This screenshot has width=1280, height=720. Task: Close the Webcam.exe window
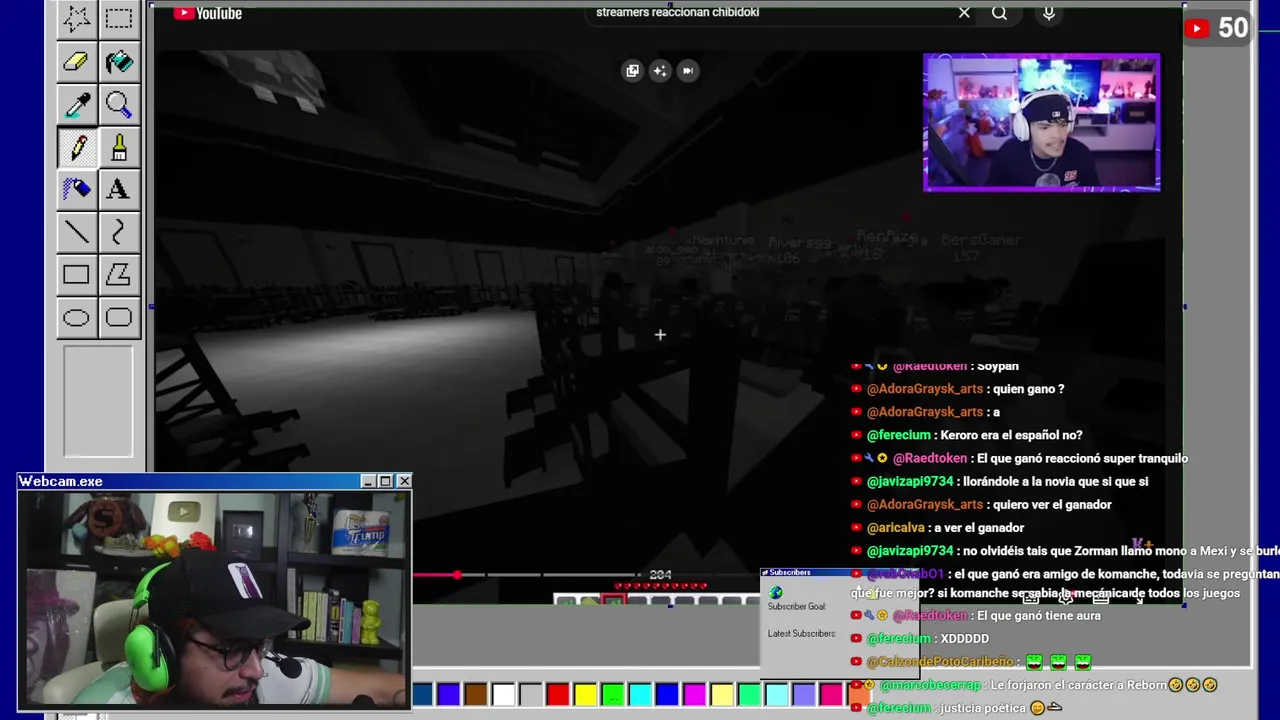click(404, 481)
